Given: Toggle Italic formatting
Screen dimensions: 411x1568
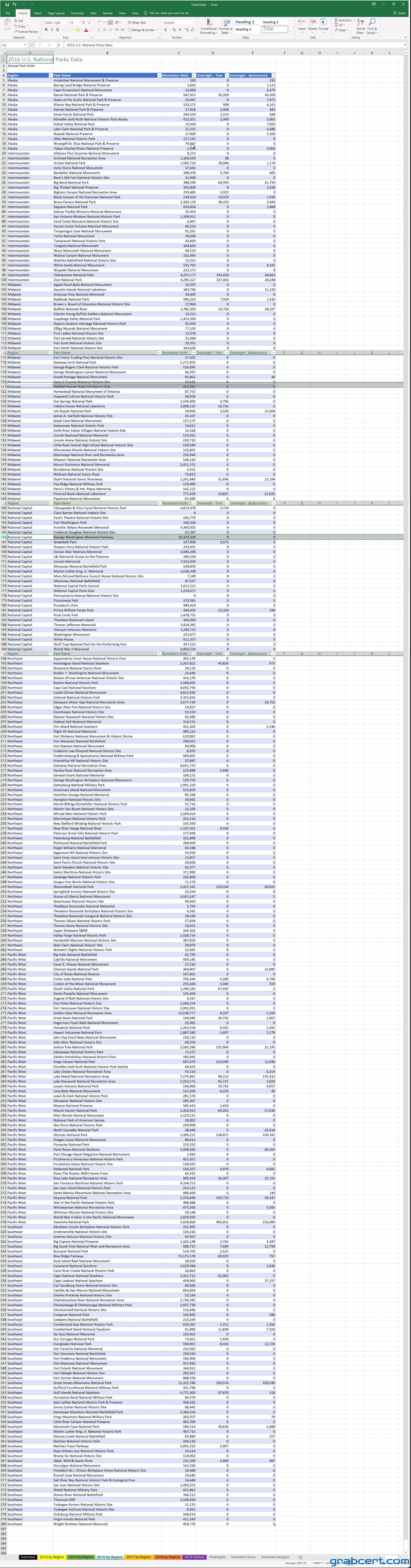Looking at the screenshot, I should click(52, 30).
